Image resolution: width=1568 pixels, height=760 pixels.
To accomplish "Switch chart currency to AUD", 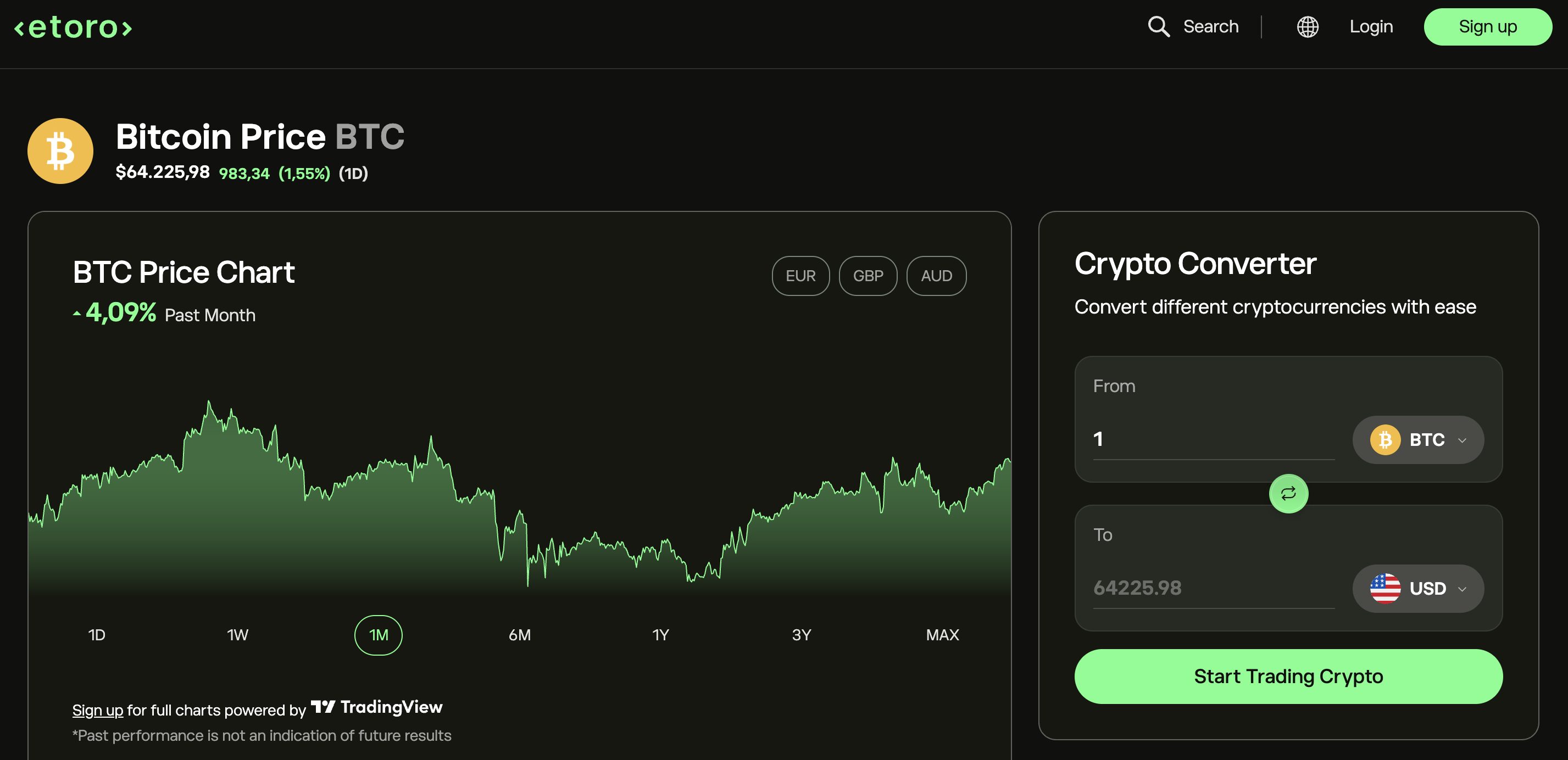I will (936, 276).
